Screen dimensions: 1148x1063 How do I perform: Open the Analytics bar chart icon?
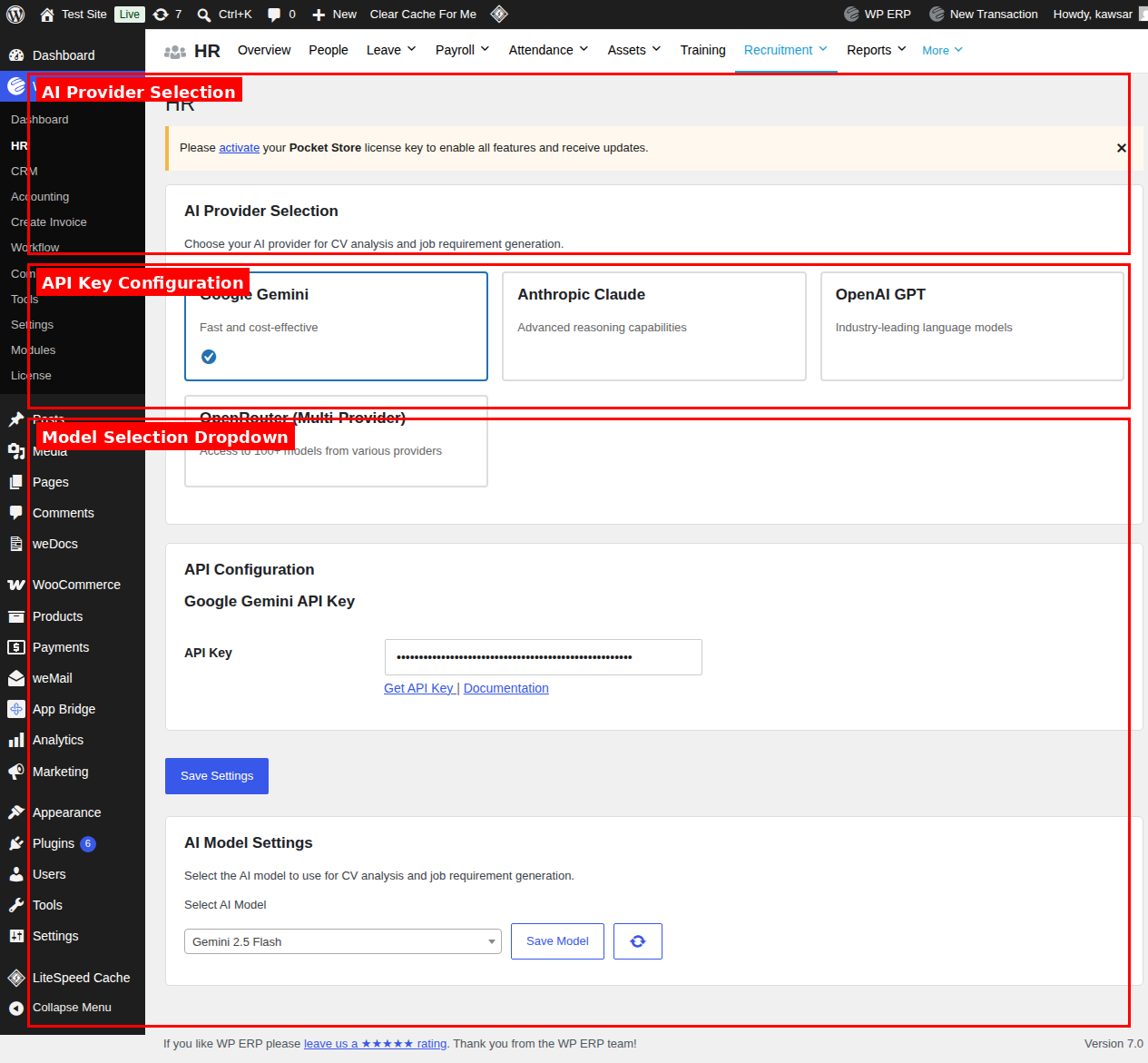(x=16, y=740)
